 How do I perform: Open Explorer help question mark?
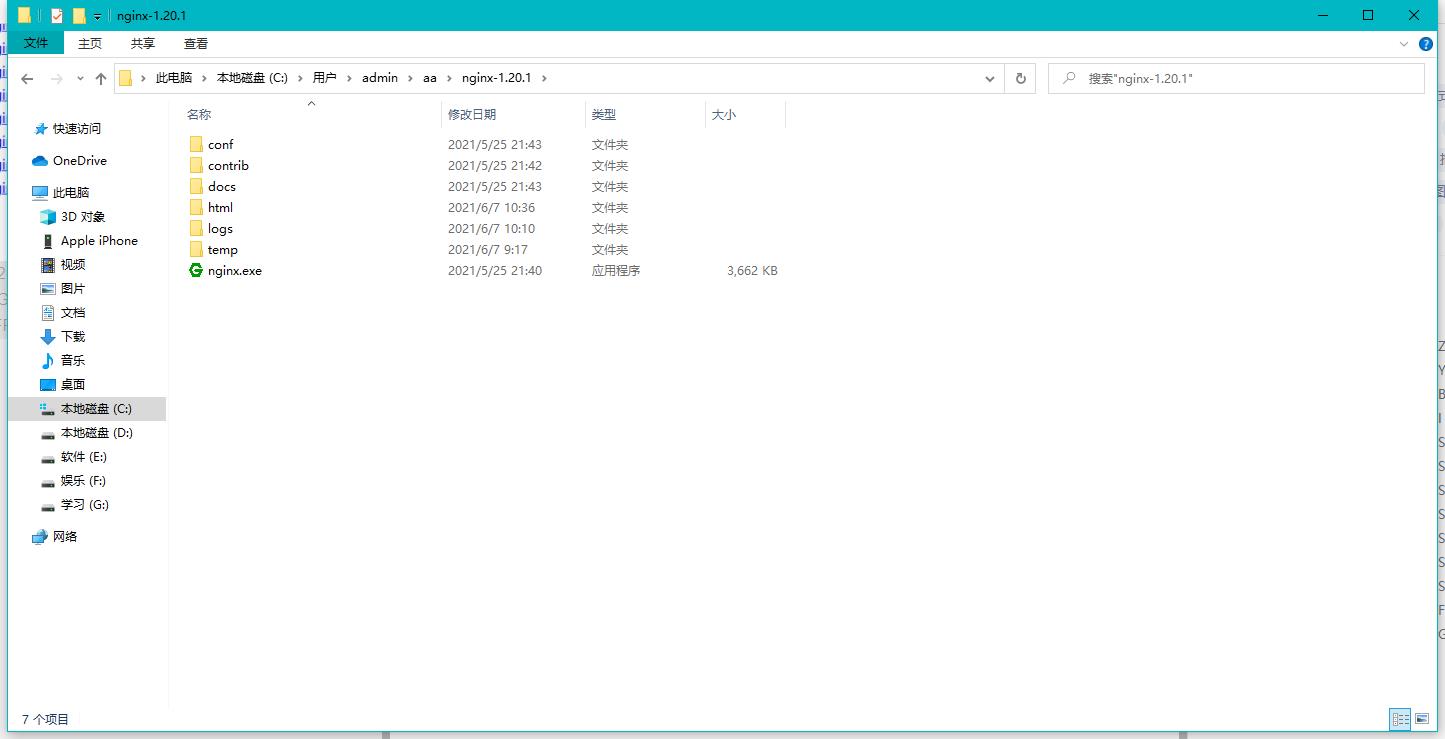pos(1426,44)
